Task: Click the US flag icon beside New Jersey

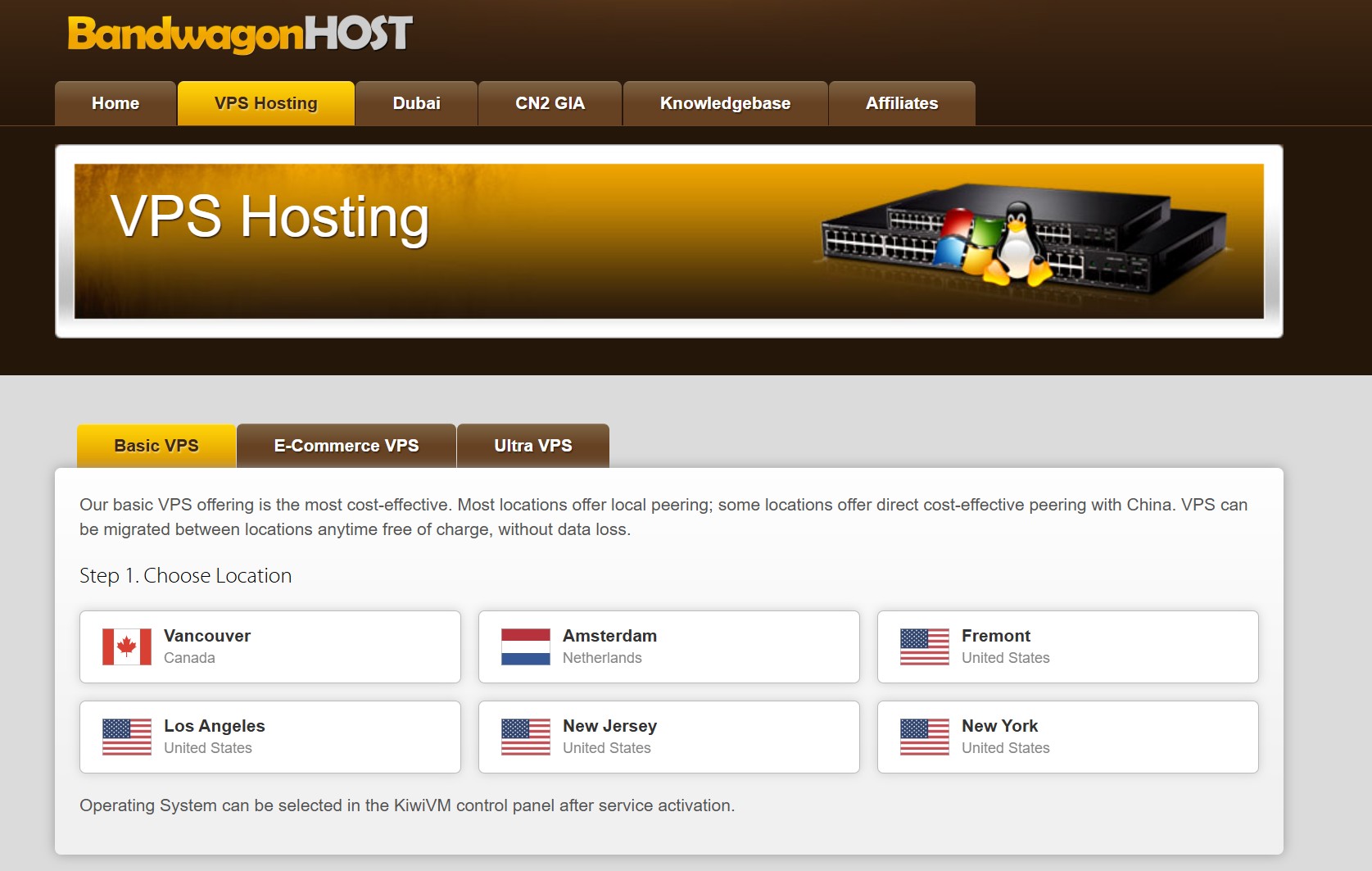Action: [x=525, y=737]
